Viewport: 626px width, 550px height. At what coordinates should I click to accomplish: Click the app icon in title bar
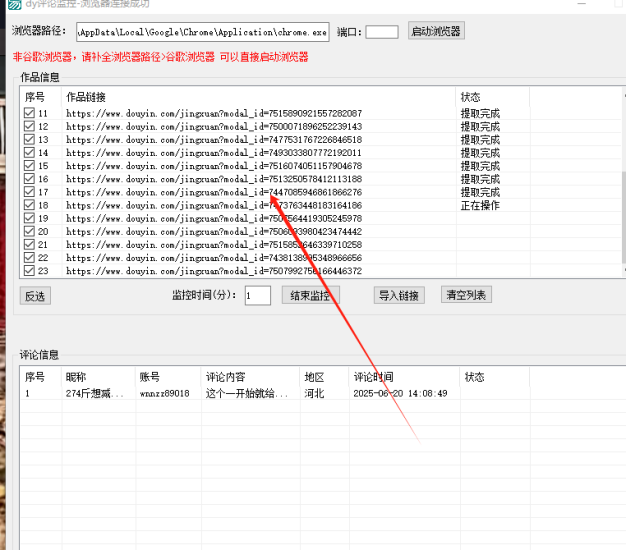pyautogui.click(x=15, y=4)
